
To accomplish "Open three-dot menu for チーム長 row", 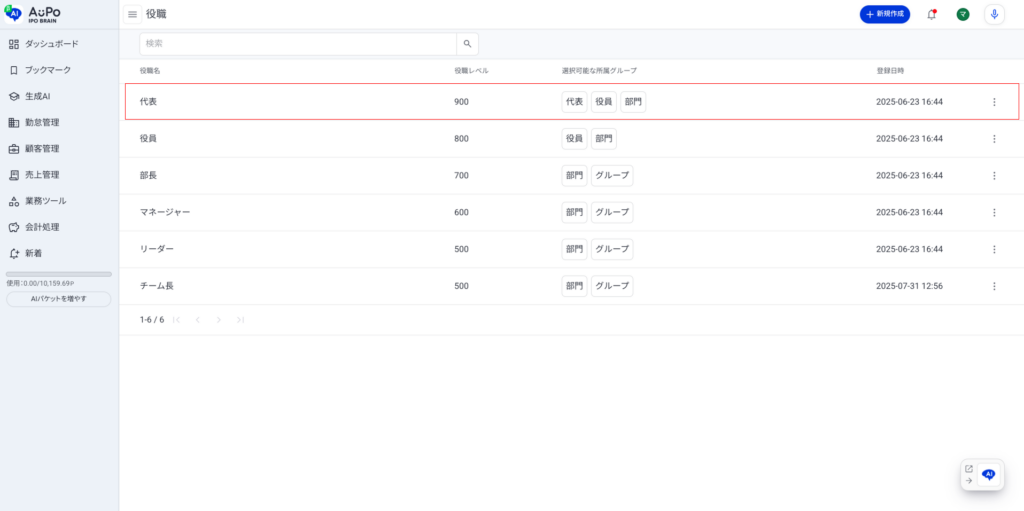I will tap(994, 286).
